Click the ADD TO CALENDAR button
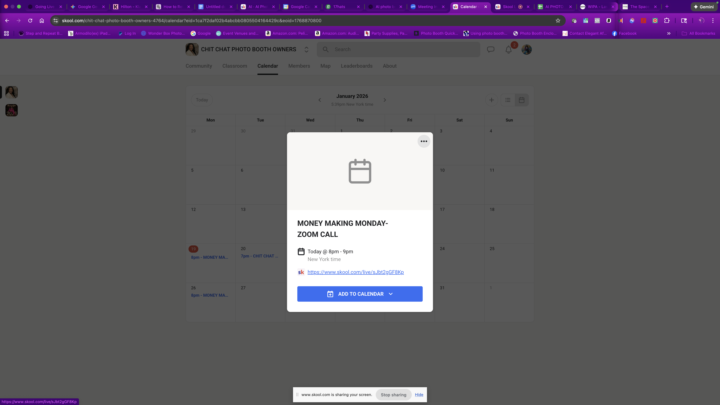Image resolution: width=720 pixels, height=405 pixels. (360, 294)
